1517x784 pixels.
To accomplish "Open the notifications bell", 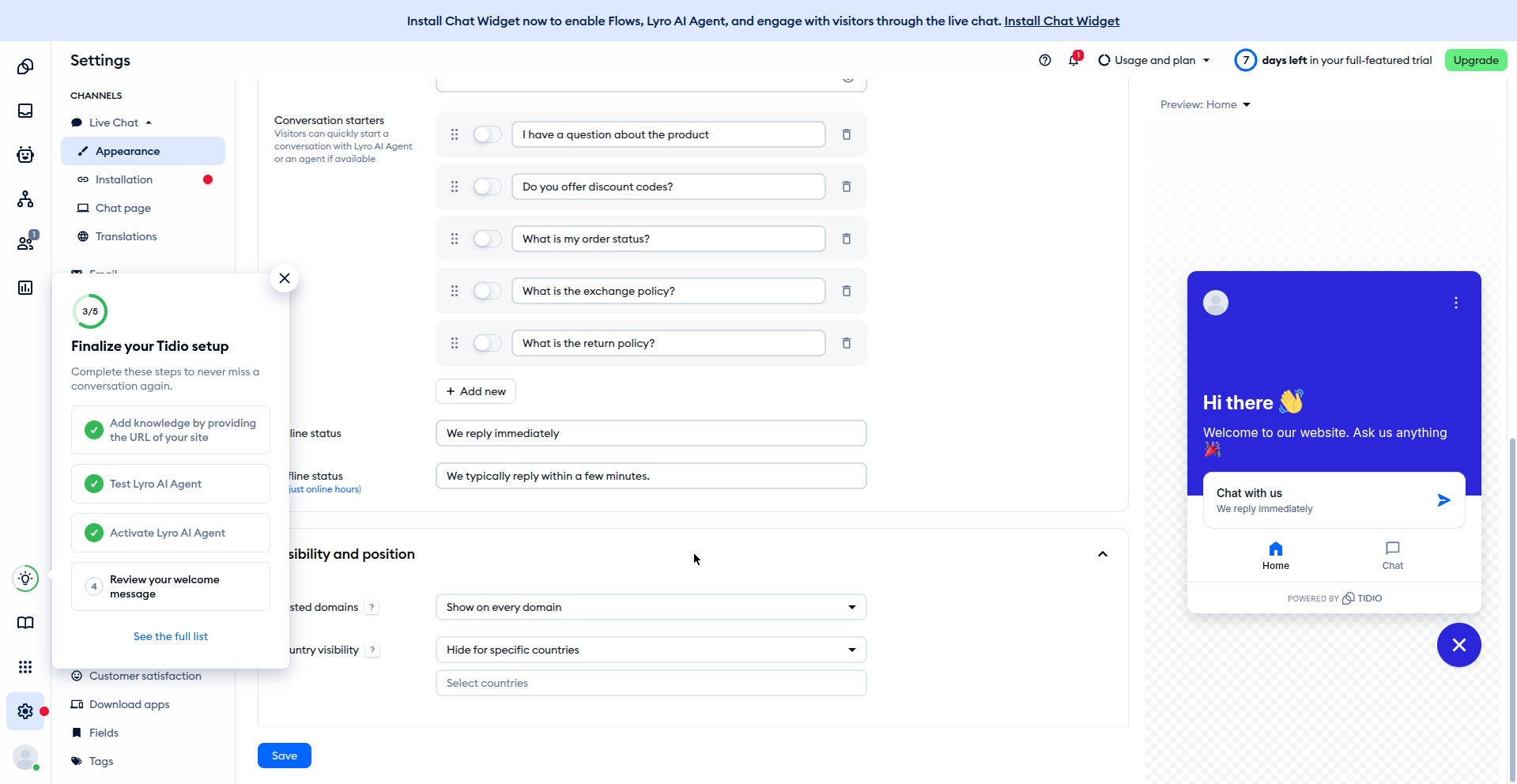I will 1074,60.
